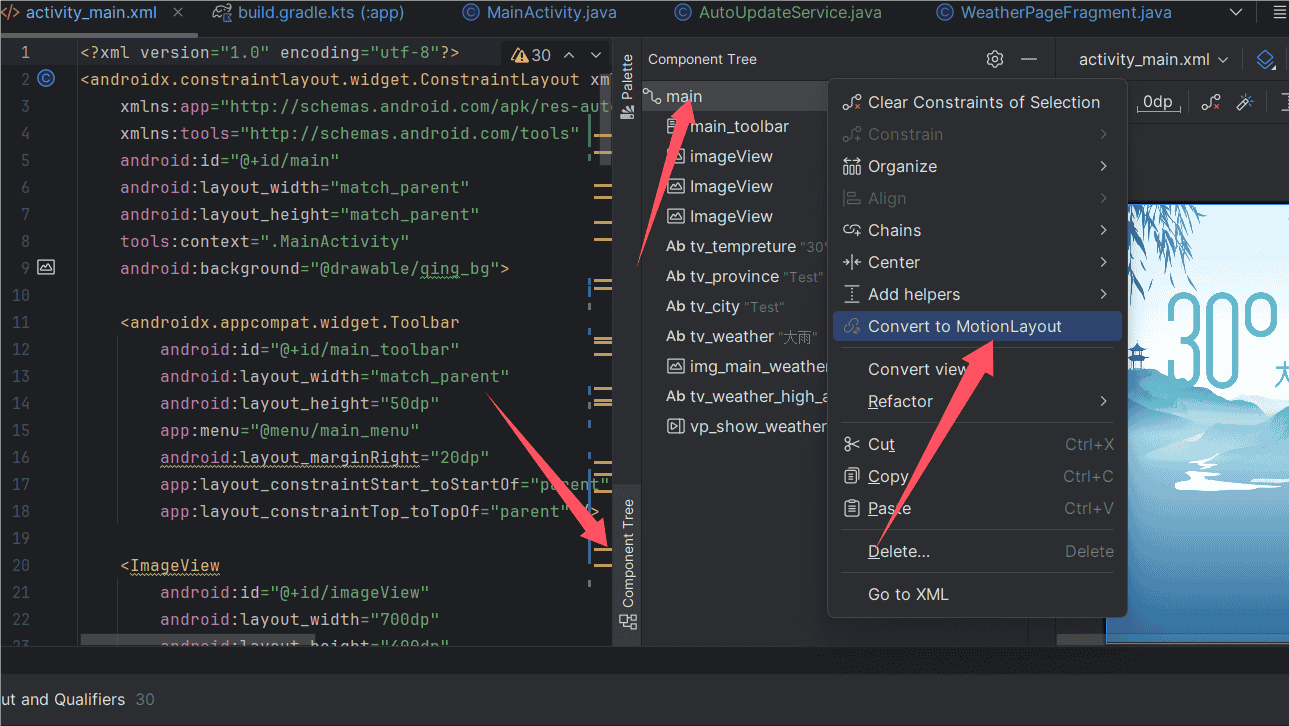This screenshot has width=1289, height=726.
Task: Open activity_main.xml file dropdown in design toolbar
Action: 1153,59
